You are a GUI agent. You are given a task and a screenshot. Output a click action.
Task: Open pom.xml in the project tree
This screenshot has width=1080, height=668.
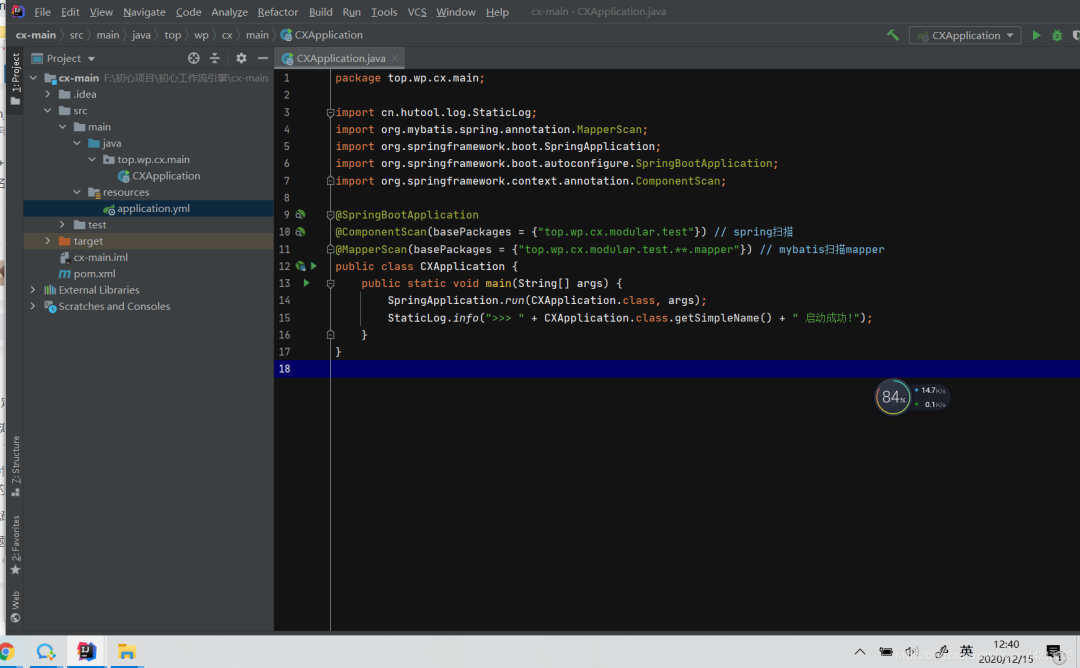94,274
